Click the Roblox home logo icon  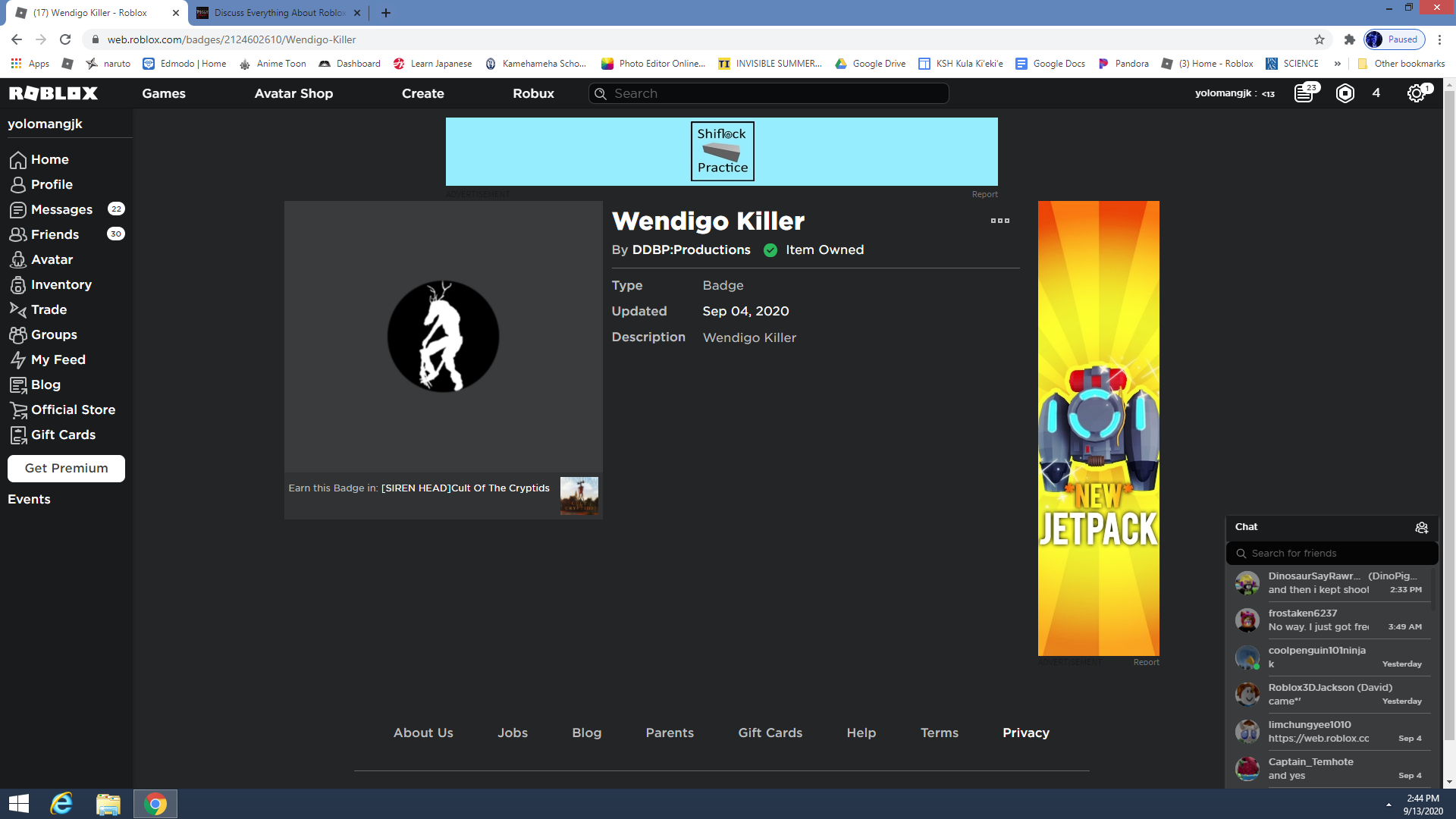click(53, 93)
